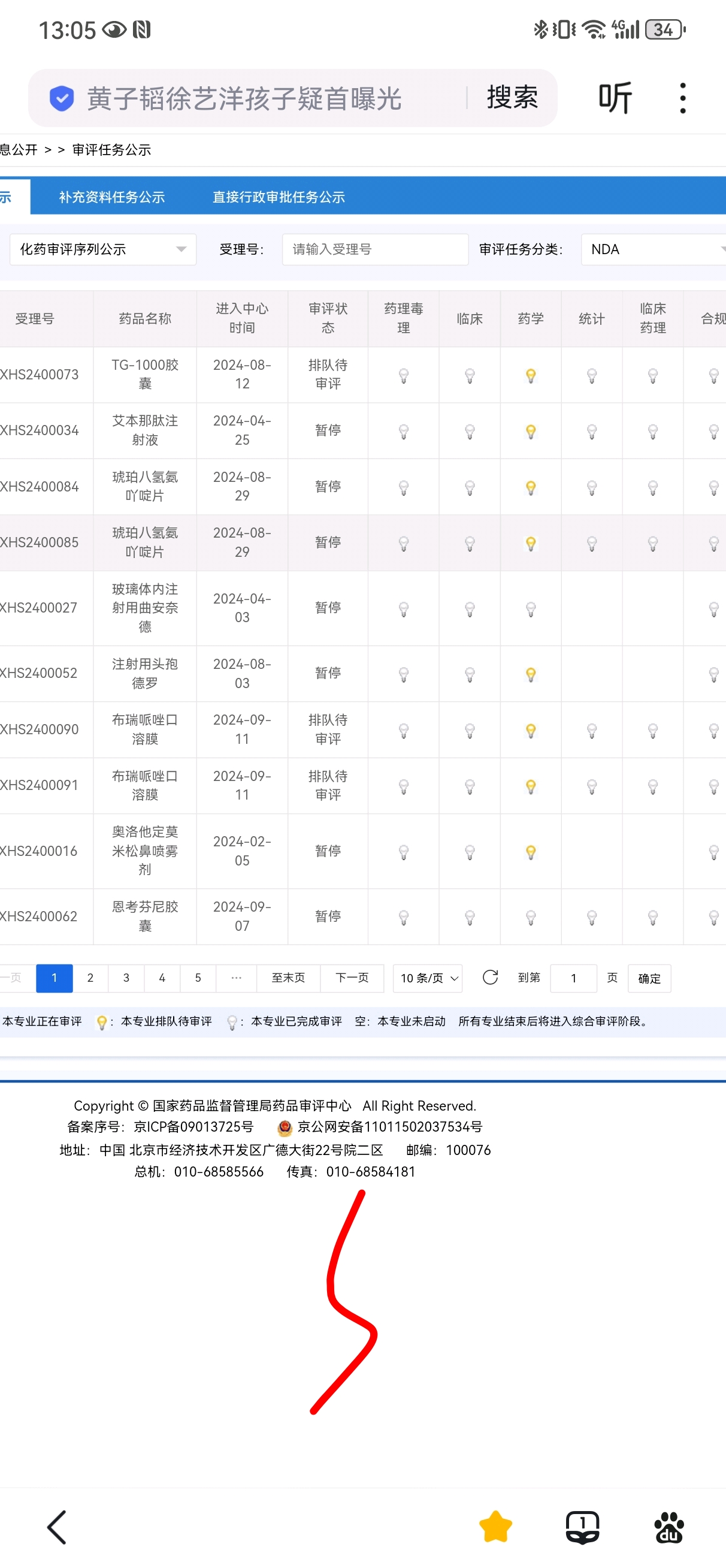Go to pagination page 4

(162, 978)
